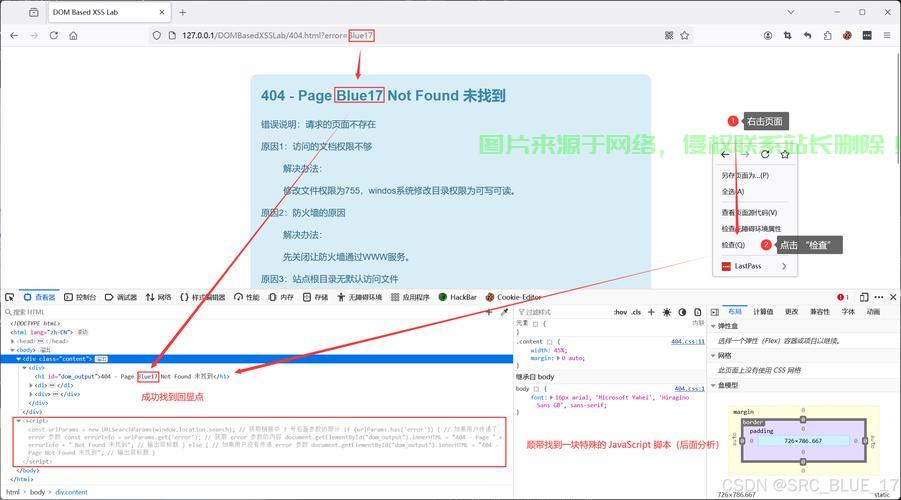Open the 404.css:11 source link for .content
This screenshot has width=901, height=500.
coord(687,341)
